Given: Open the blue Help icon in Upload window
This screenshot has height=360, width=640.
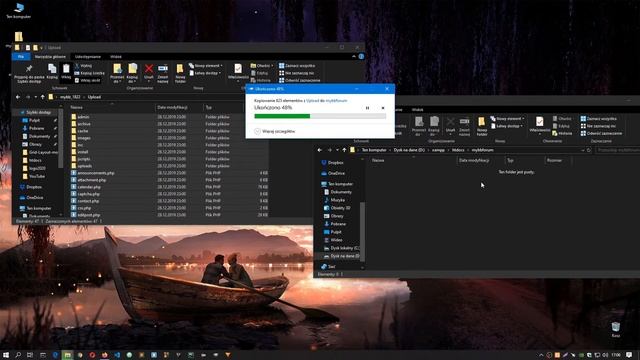Looking at the screenshot, I should click(361, 57).
